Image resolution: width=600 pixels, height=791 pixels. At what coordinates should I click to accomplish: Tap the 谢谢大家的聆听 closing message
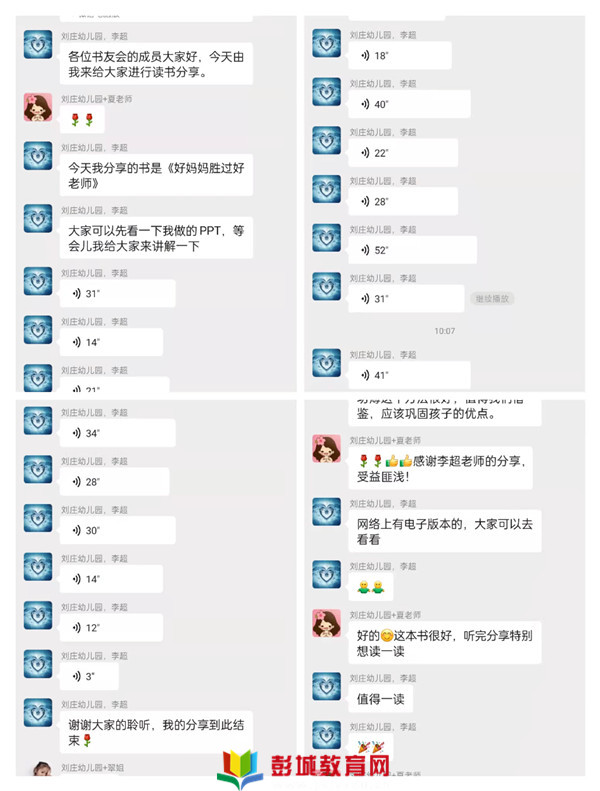tap(156, 732)
